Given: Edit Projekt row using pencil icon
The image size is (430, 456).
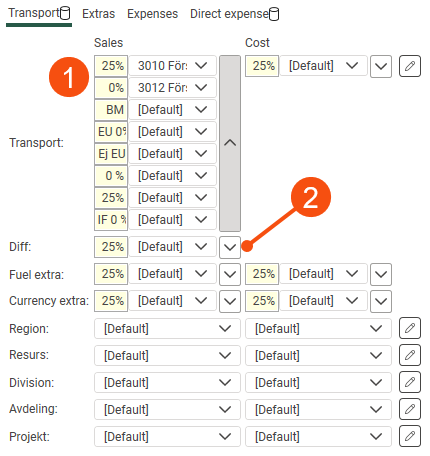Looking at the screenshot, I should [x=410, y=436].
